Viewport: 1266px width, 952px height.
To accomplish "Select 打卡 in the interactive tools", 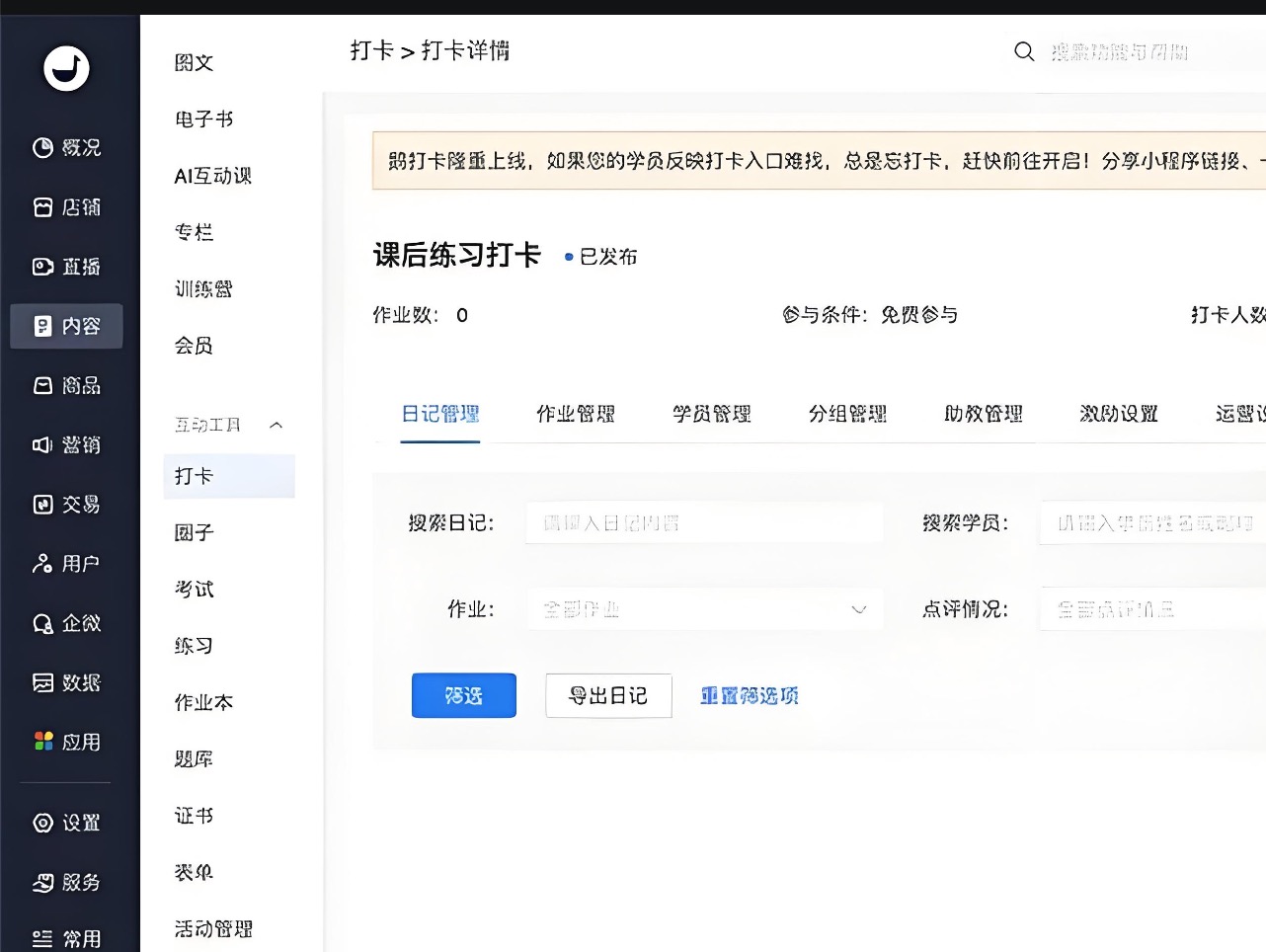I will [229, 476].
